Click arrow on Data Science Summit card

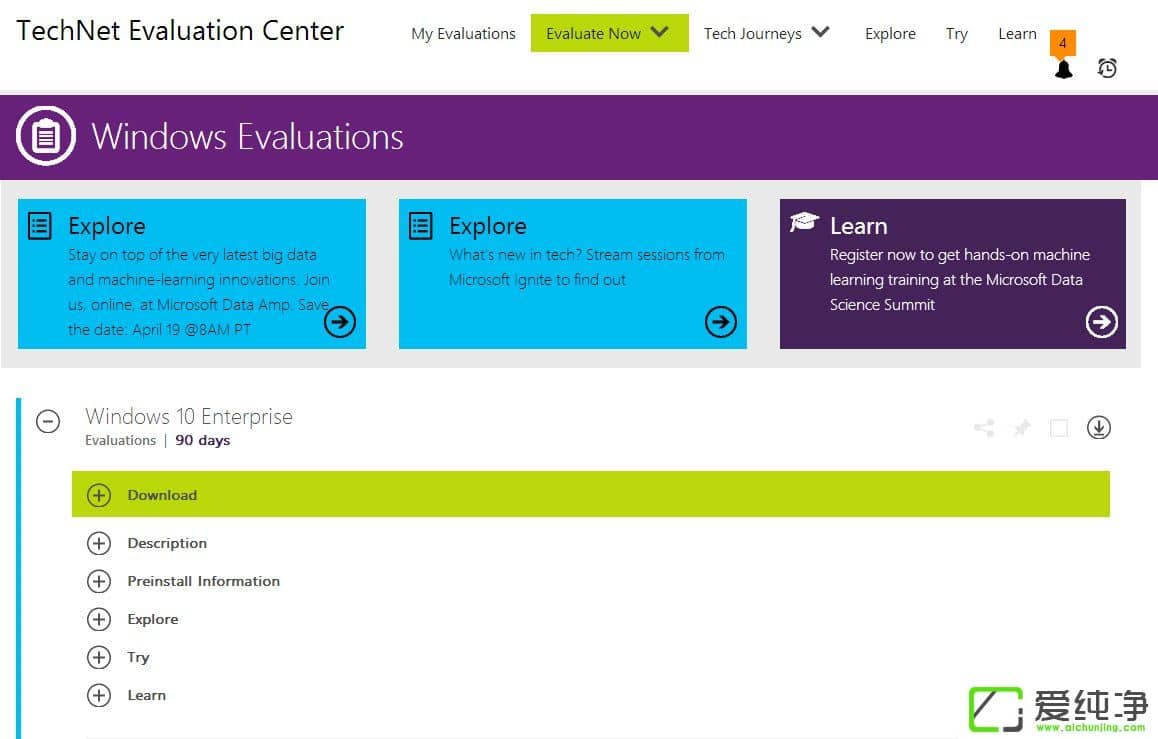coord(1101,322)
